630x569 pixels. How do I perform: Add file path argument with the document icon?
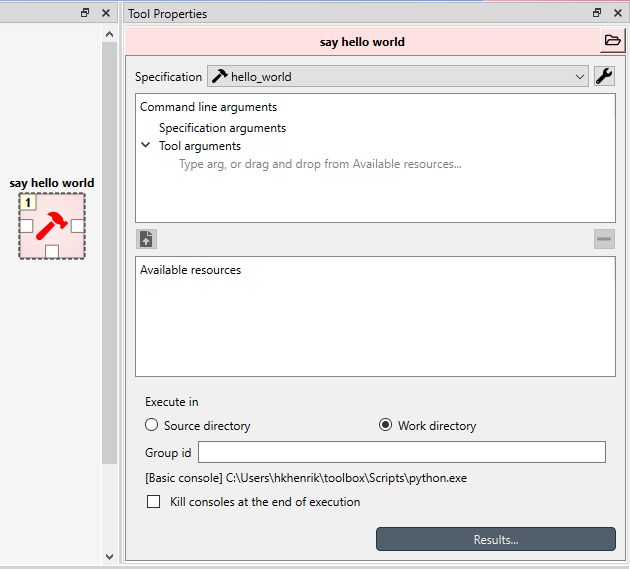(x=146, y=239)
